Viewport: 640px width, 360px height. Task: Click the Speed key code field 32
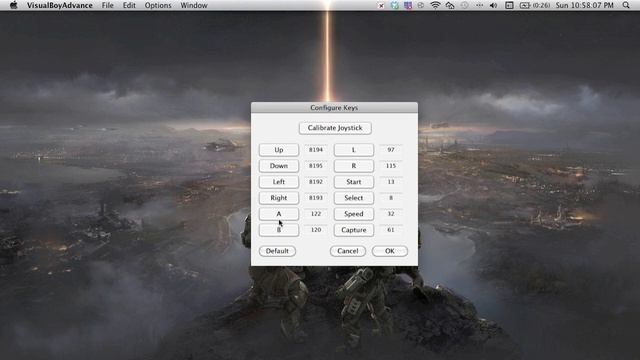391,213
